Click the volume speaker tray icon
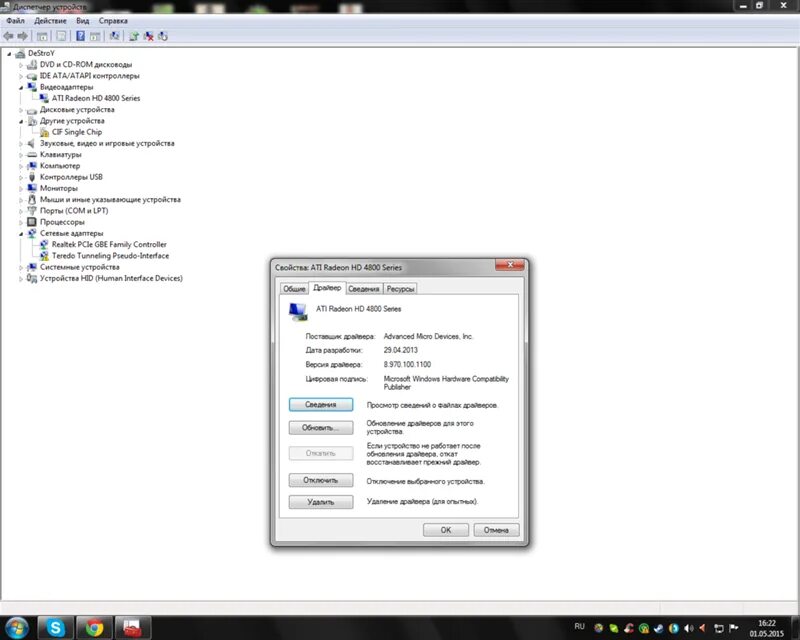The width and height of the screenshot is (800, 640). point(688,628)
